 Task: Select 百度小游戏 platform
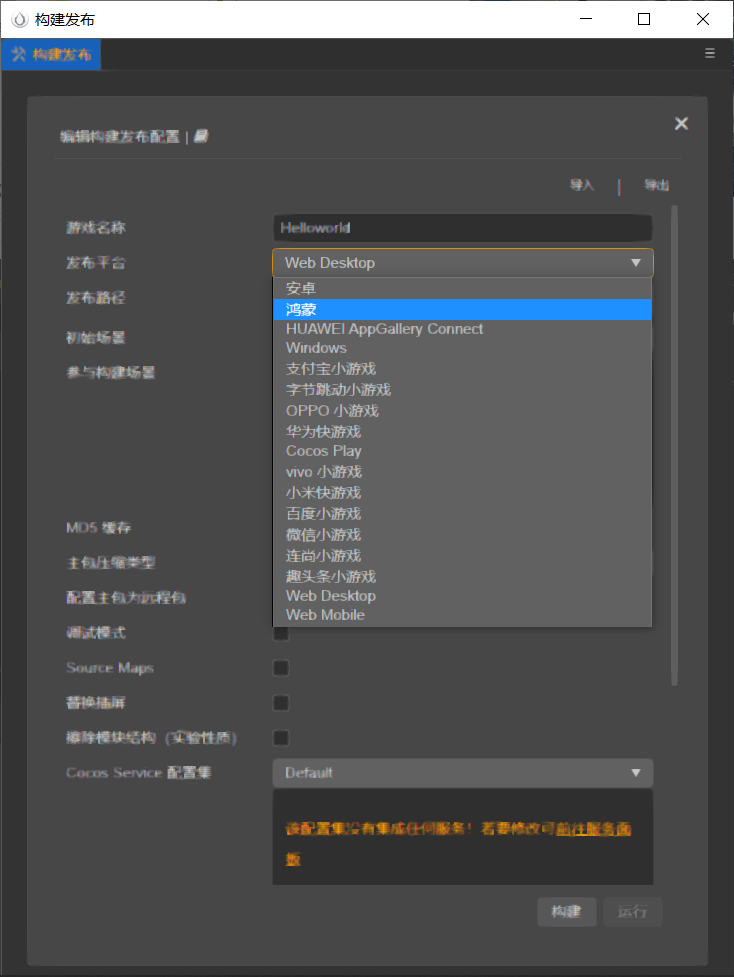pyautogui.click(x=462, y=514)
